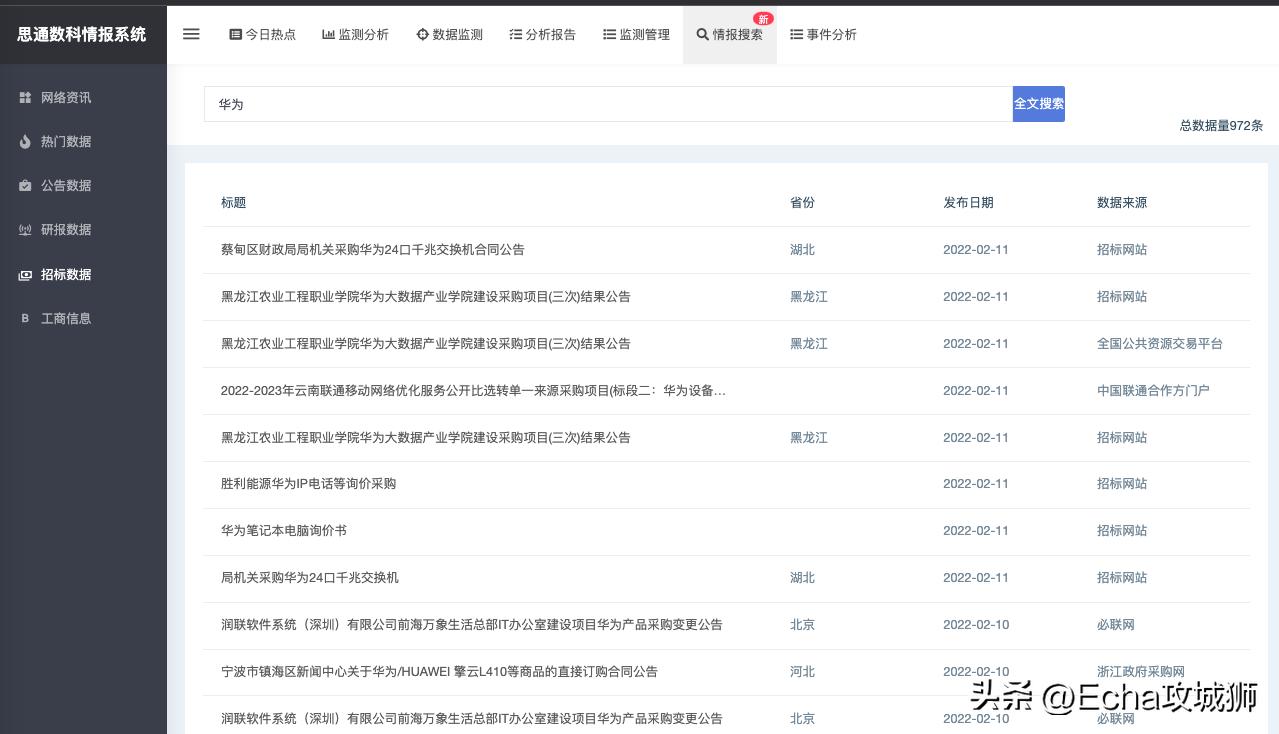
Task: Click the 中国联通合作方门户 source link
Action: point(1153,391)
